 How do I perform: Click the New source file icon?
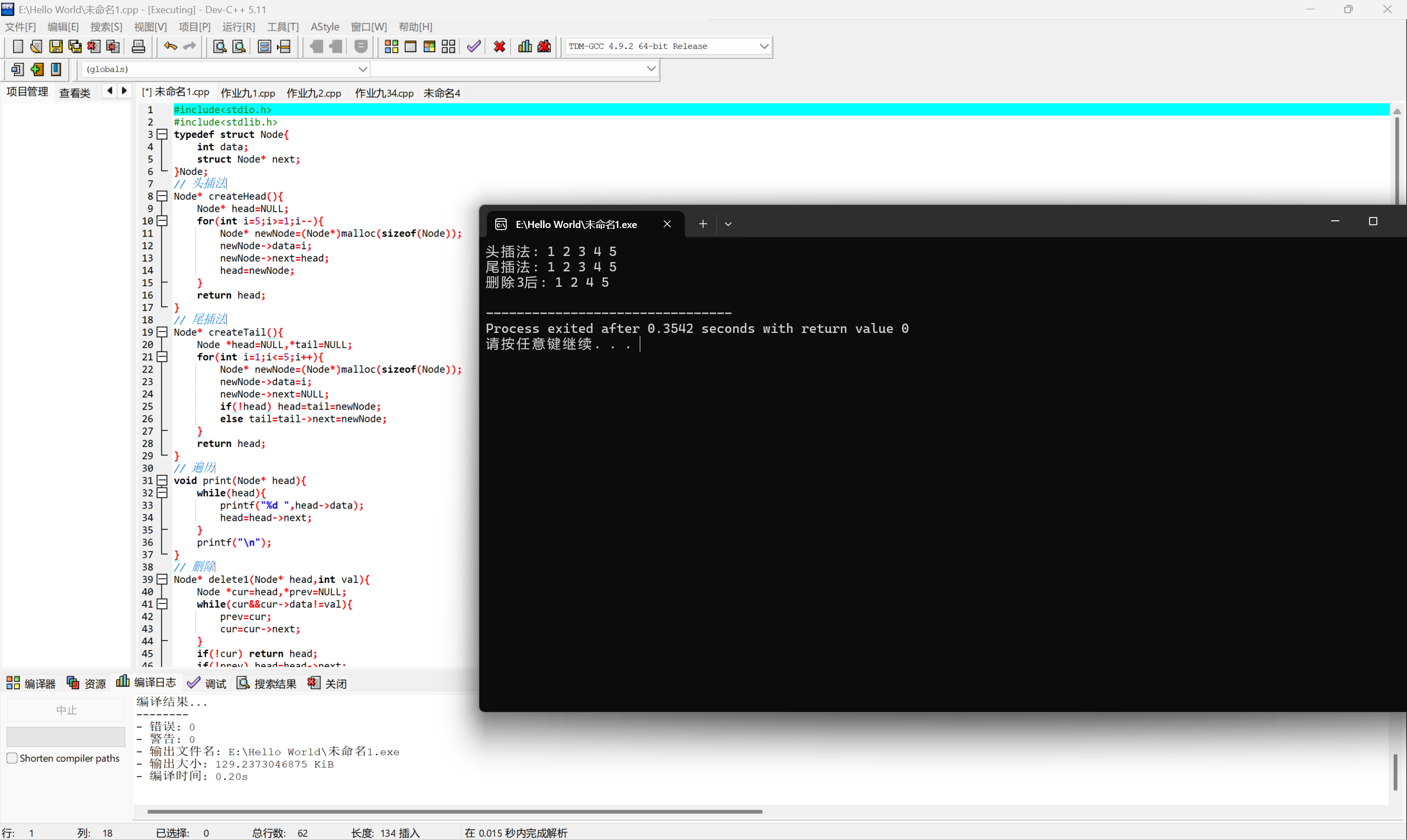18,46
